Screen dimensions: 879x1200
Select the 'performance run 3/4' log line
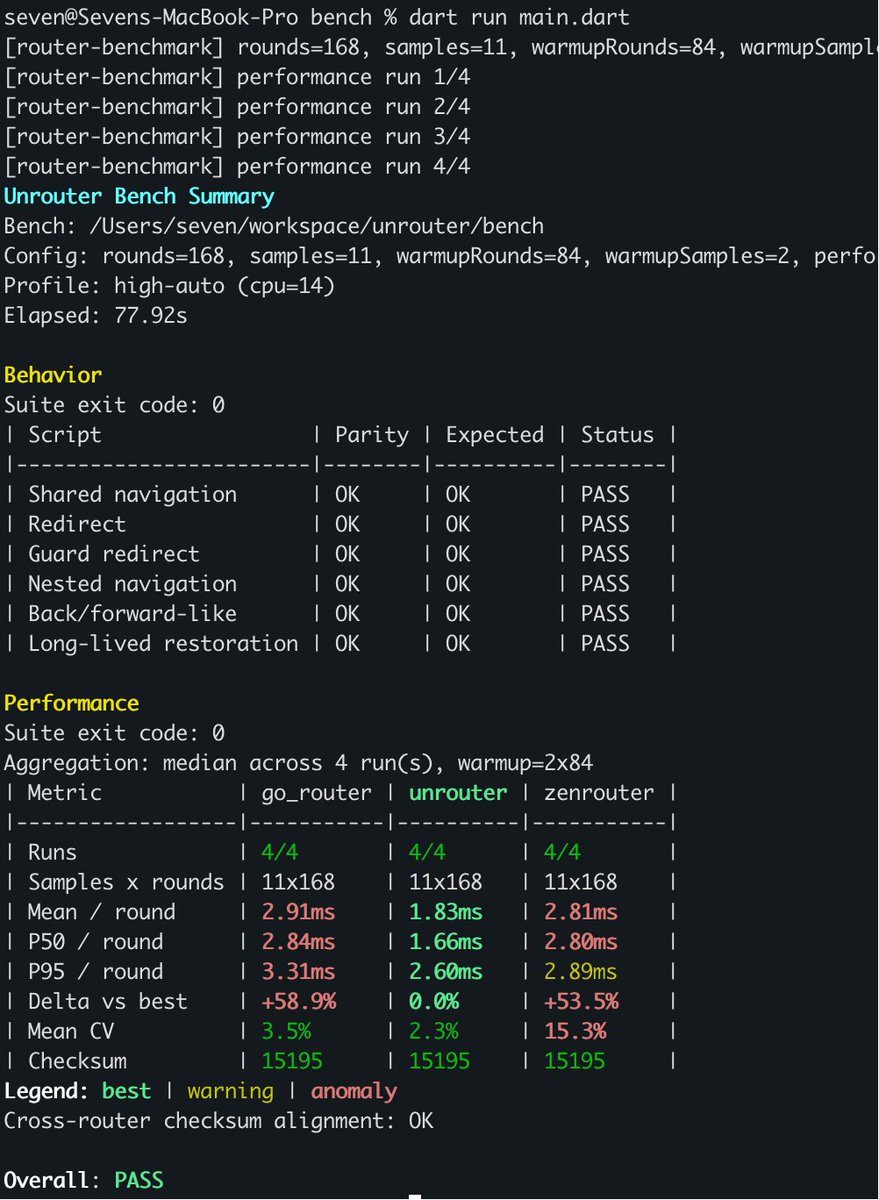tap(237, 137)
